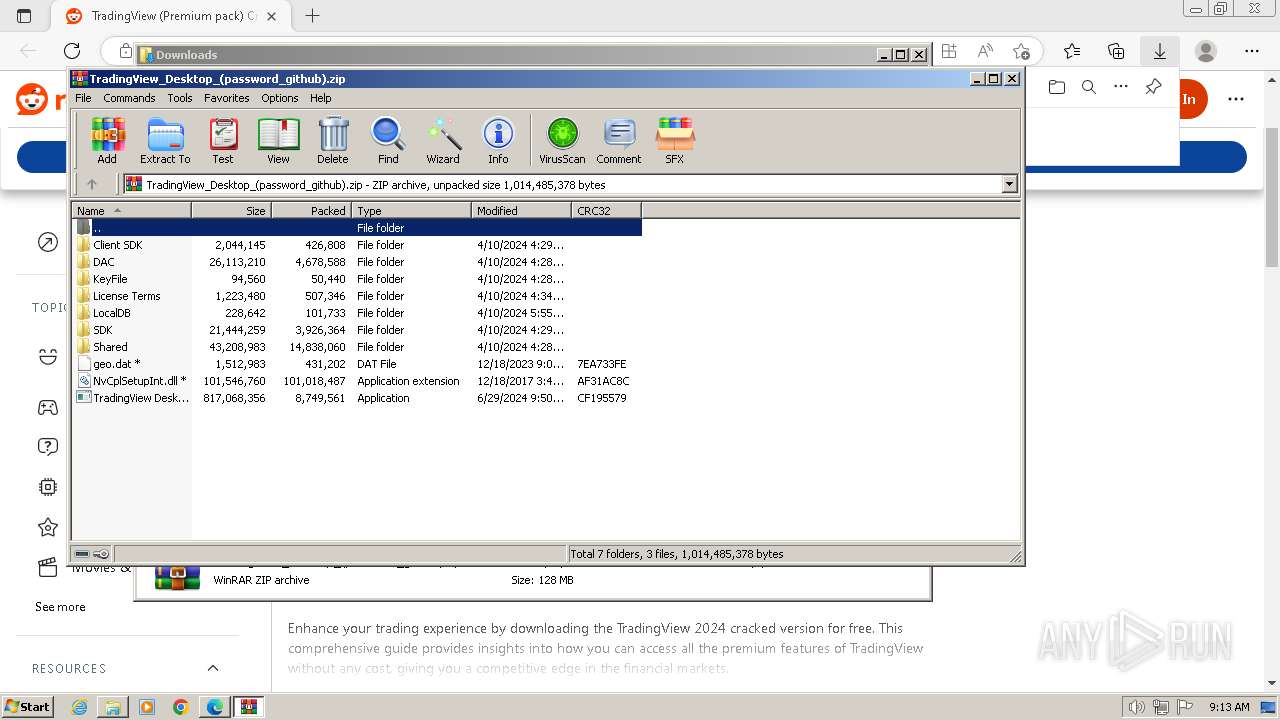Click the drive icon in WinRAR status bar
This screenshot has height=720, width=1280.
[82, 554]
